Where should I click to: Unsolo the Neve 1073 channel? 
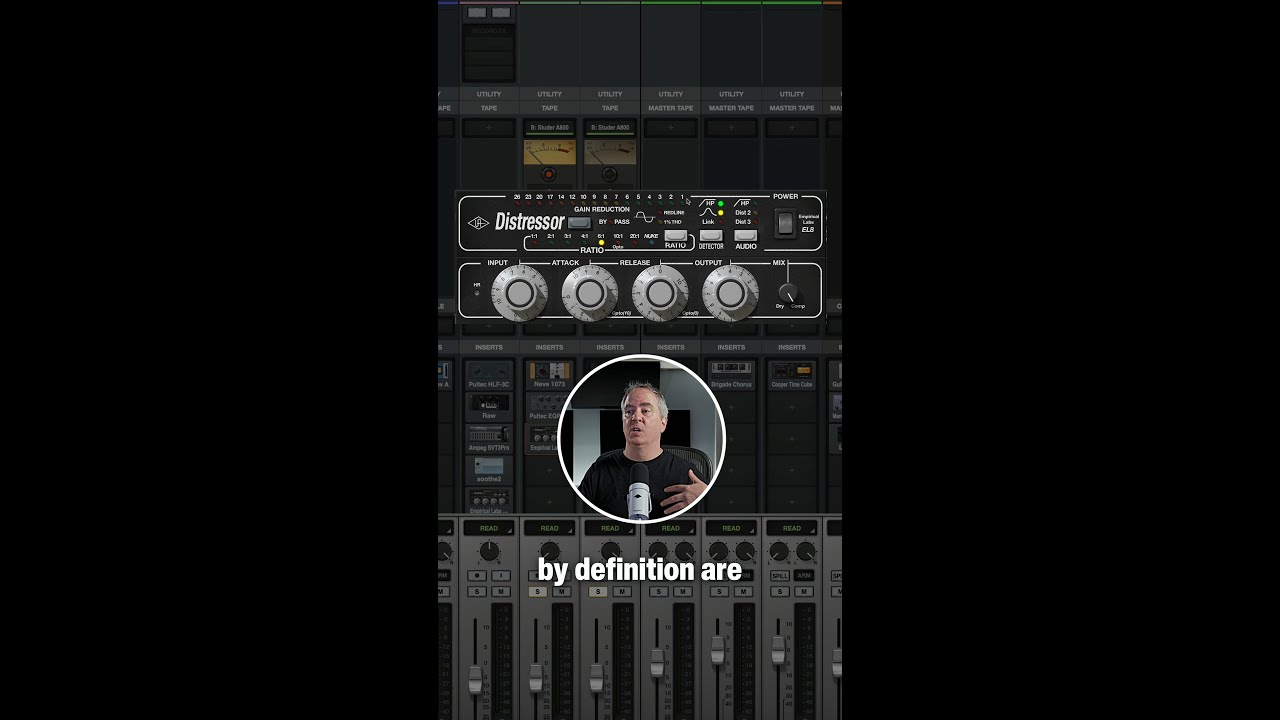[537, 592]
